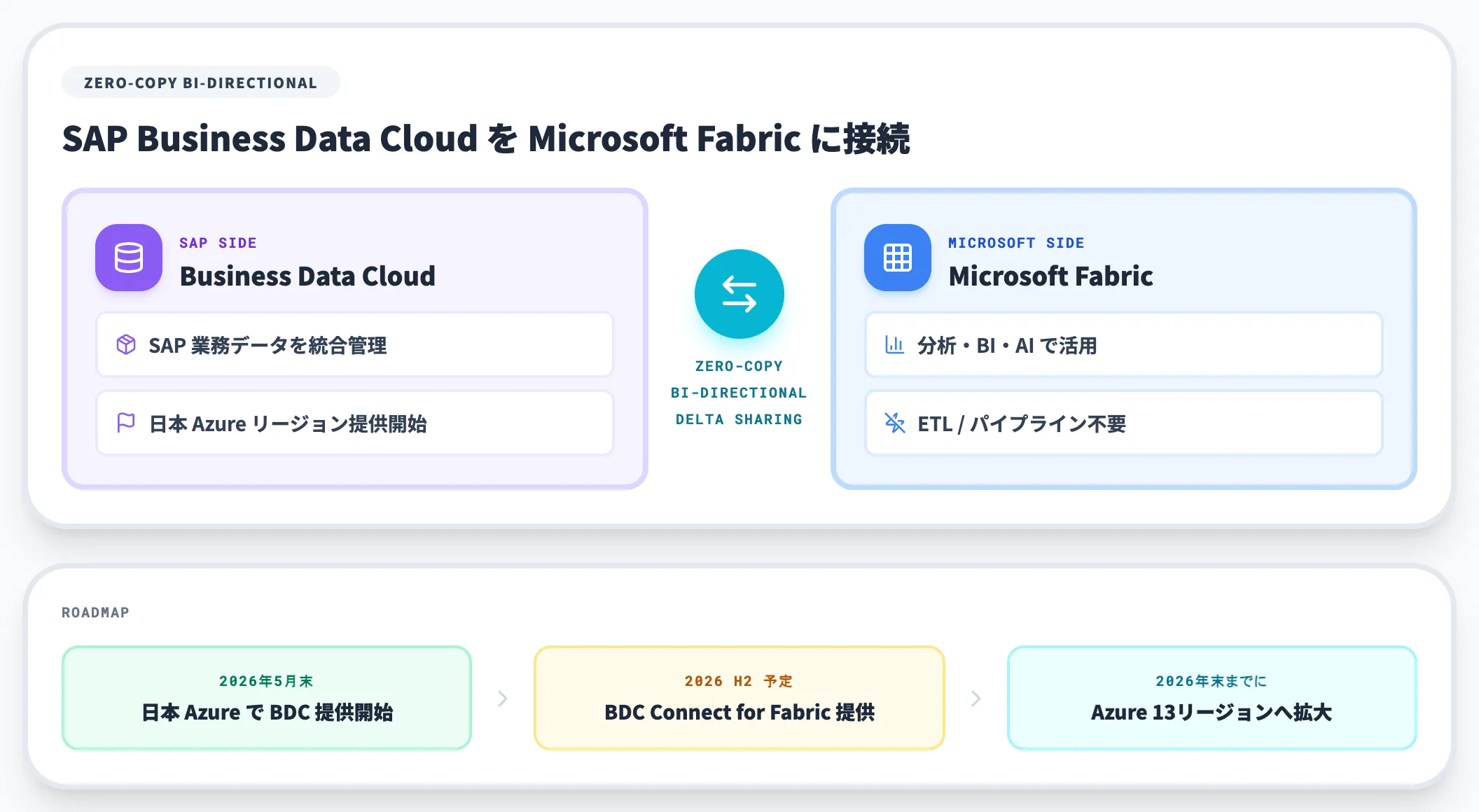Open the 分析・BI・AI で活用 card
The height and width of the screenshot is (812, 1479).
click(1124, 344)
